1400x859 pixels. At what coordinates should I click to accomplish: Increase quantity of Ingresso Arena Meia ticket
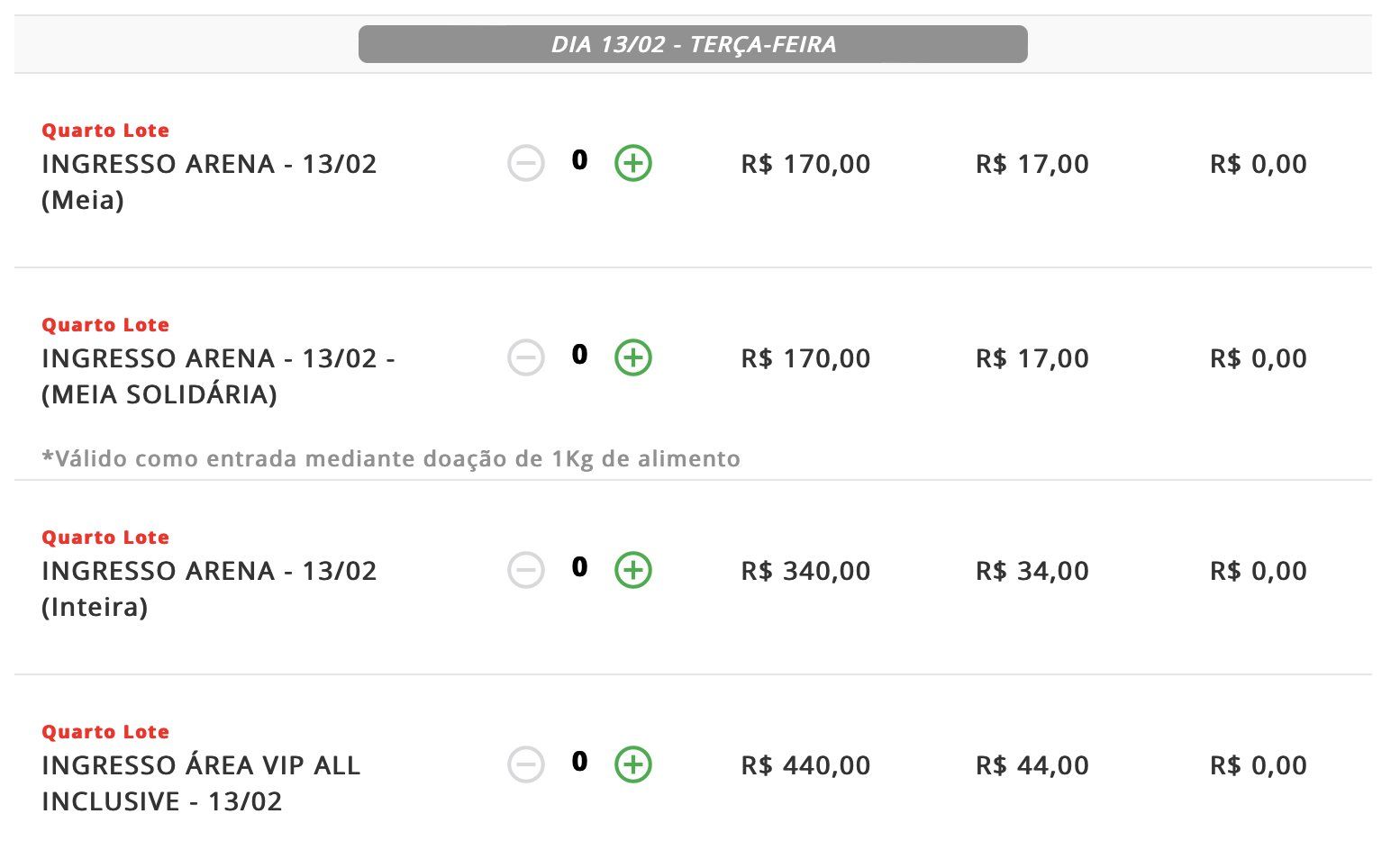633,164
